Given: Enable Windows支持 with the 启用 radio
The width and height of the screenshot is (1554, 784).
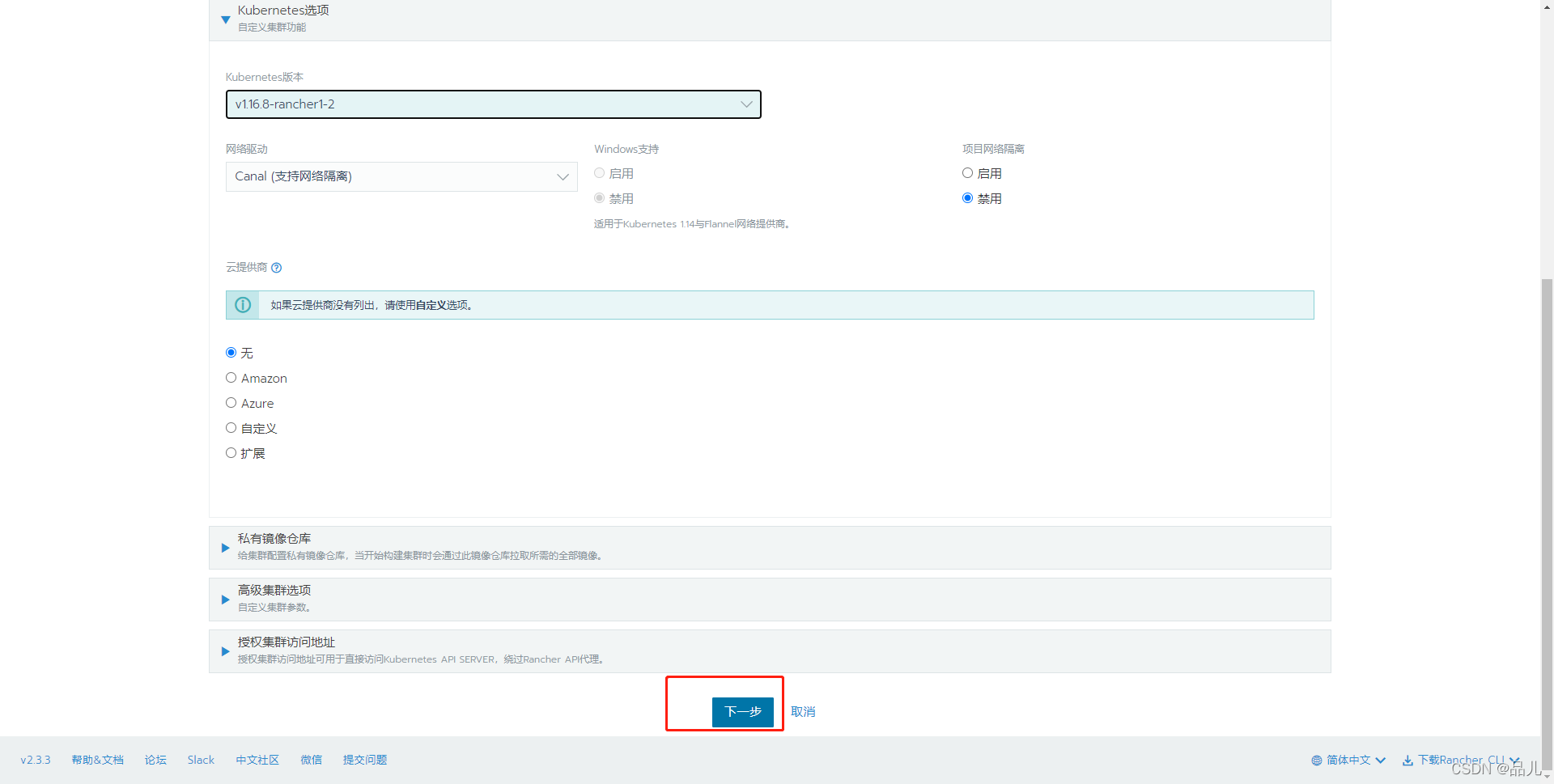Looking at the screenshot, I should [x=600, y=173].
